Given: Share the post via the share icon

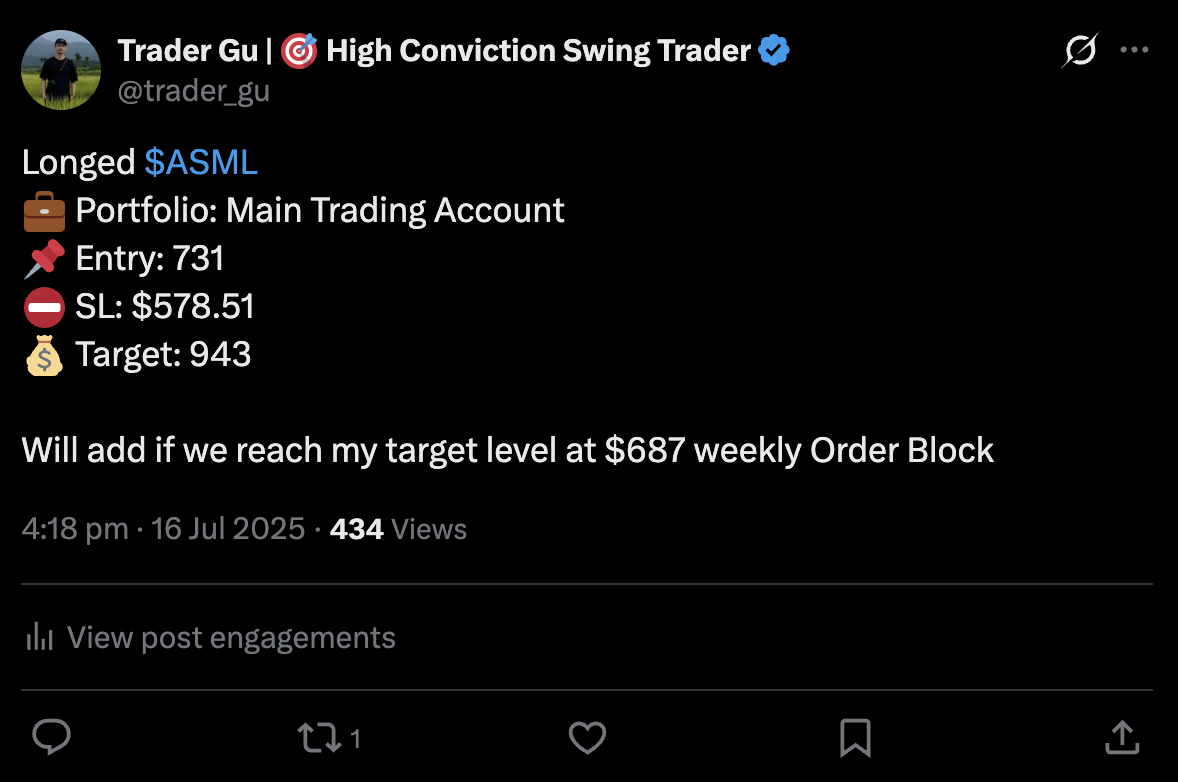Looking at the screenshot, I should [1121, 737].
